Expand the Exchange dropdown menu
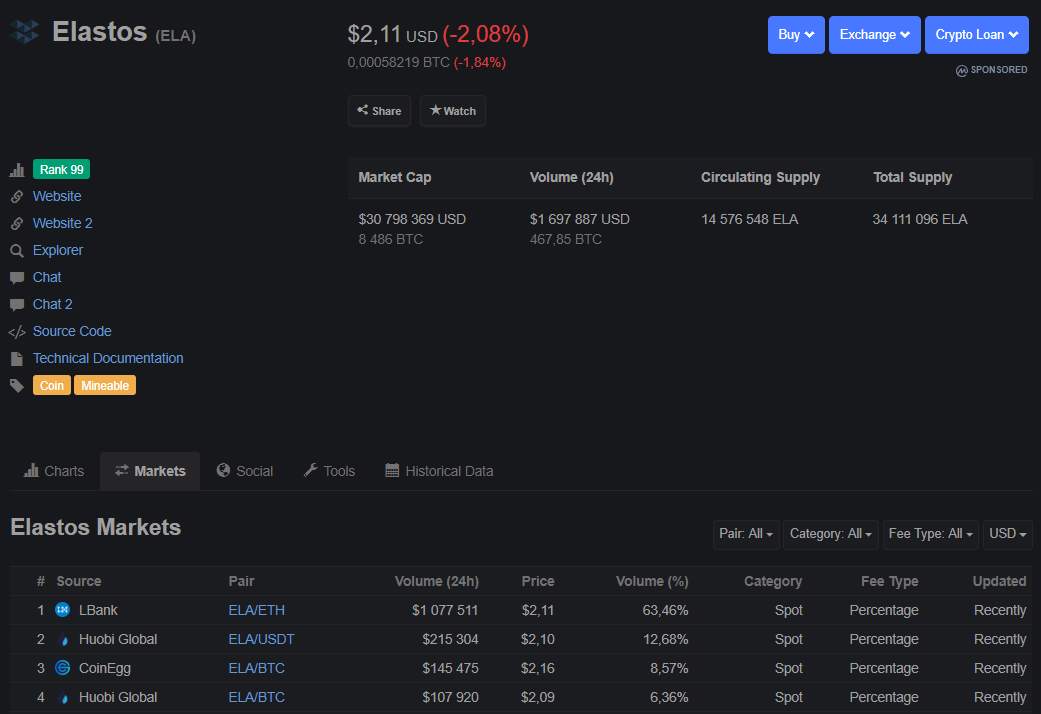 (x=874, y=35)
